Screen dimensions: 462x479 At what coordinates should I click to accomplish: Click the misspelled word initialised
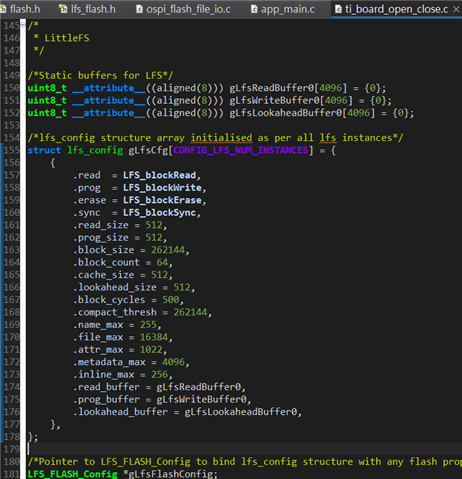[221, 138]
